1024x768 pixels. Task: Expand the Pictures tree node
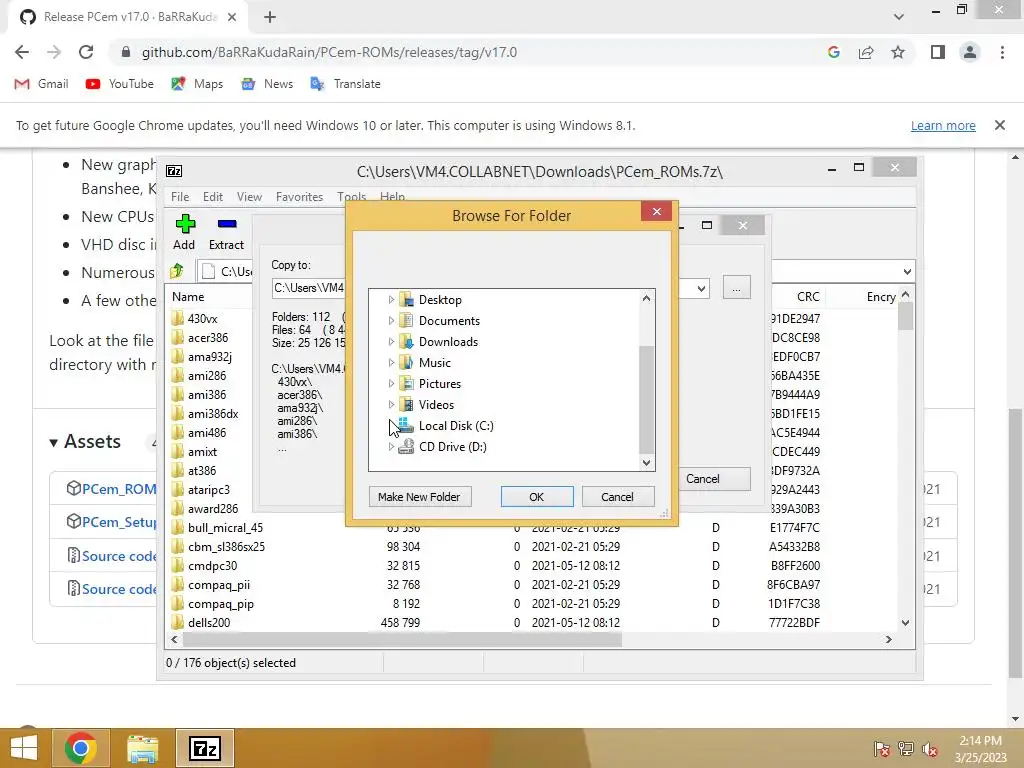click(x=391, y=383)
